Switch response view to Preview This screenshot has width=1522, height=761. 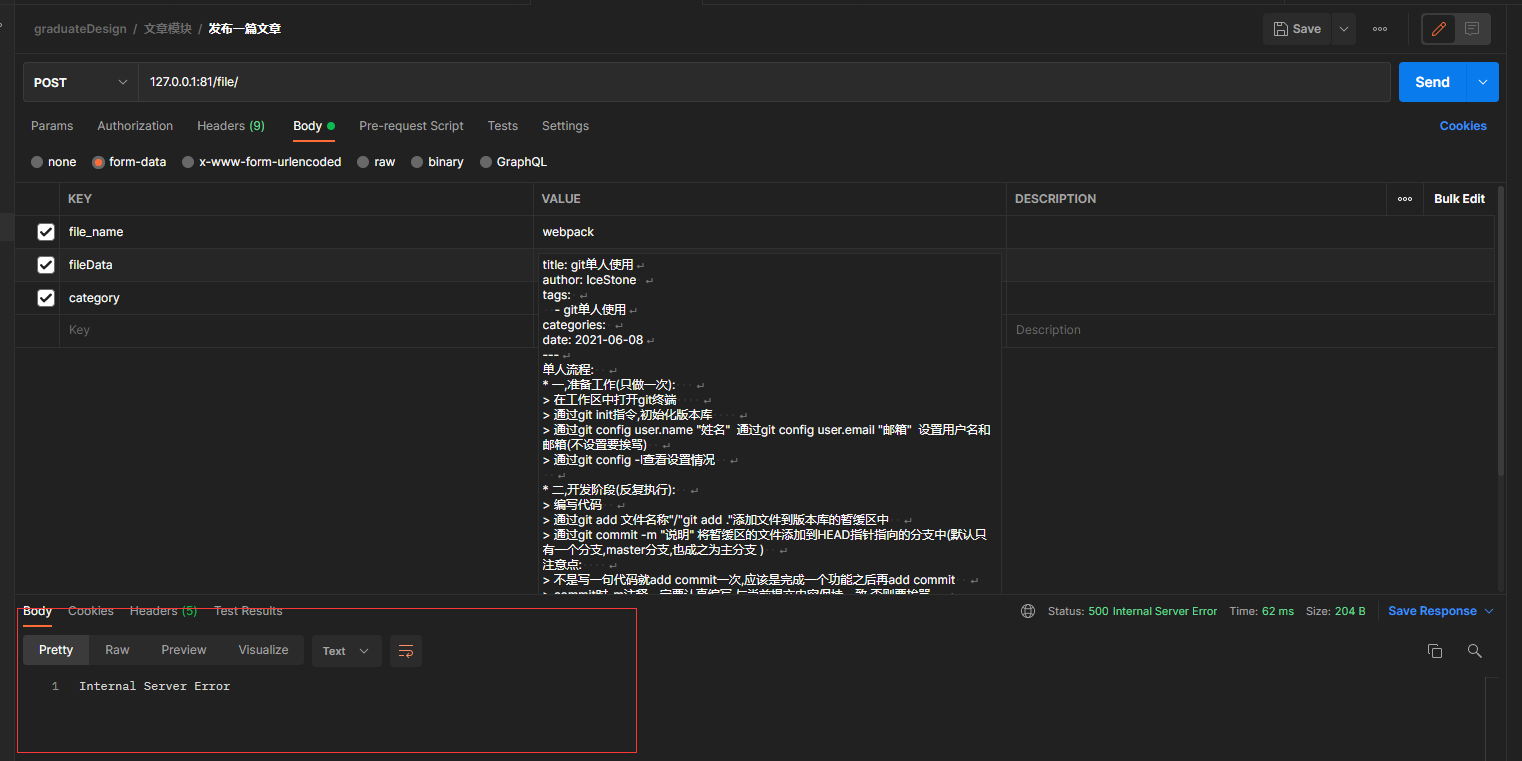click(184, 650)
